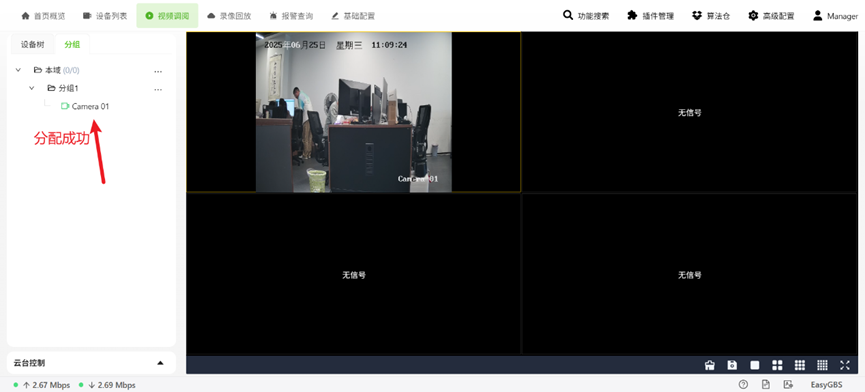Open the 录像回放 menu
The height and width of the screenshot is (392, 865).
(x=229, y=16)
